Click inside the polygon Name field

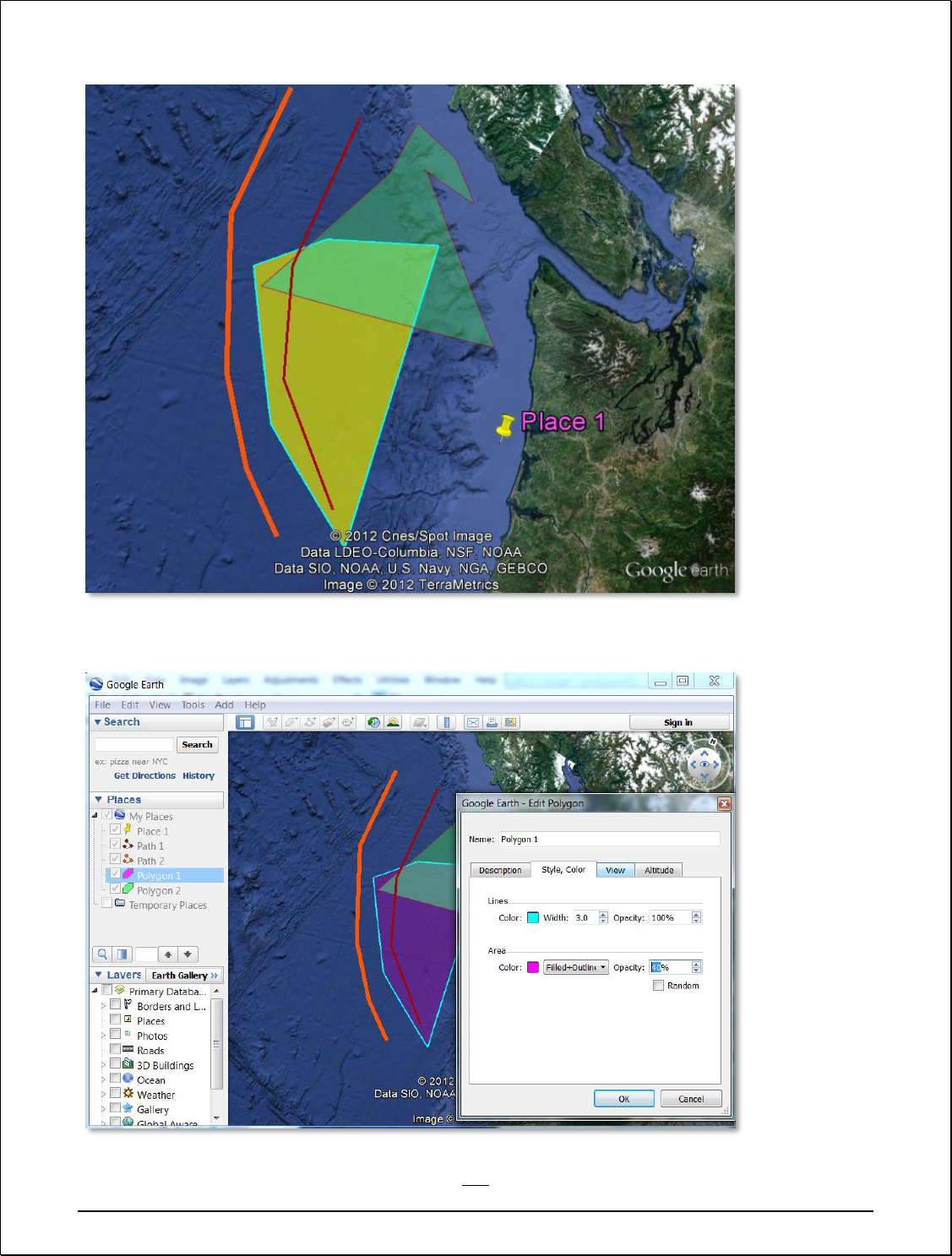608,839
